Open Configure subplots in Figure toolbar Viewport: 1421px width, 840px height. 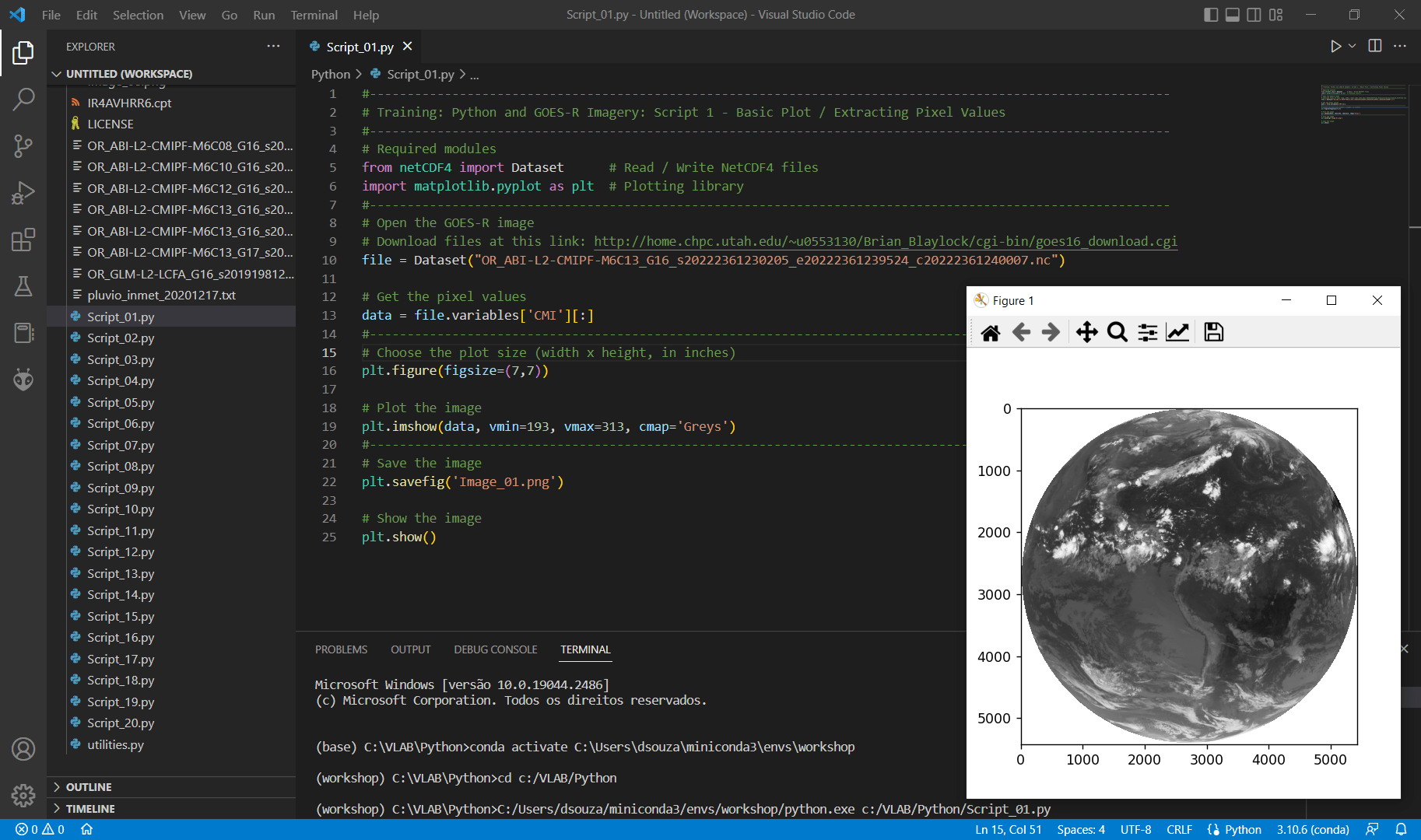[x=1148, y=333]
